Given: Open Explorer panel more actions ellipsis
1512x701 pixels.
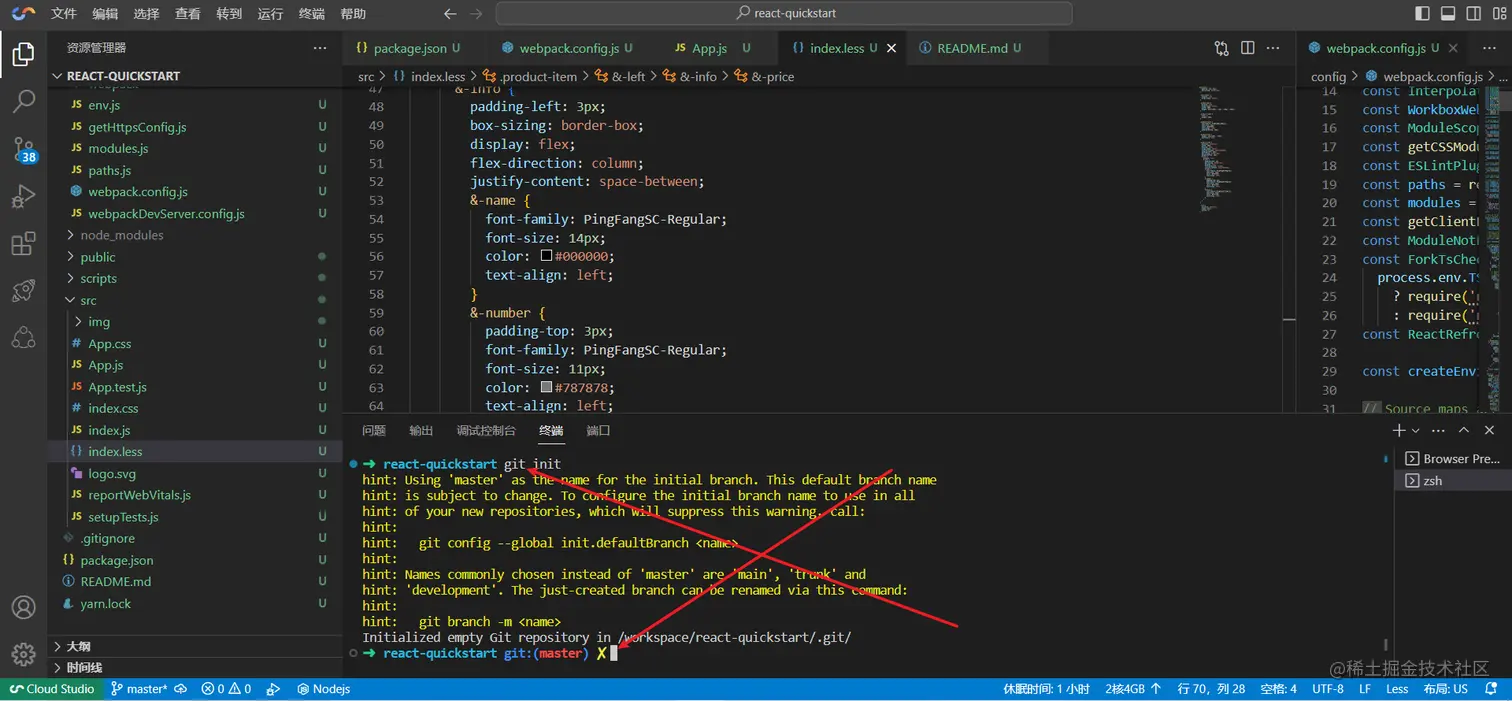Looking at the screenshot, I should point(320,48).
